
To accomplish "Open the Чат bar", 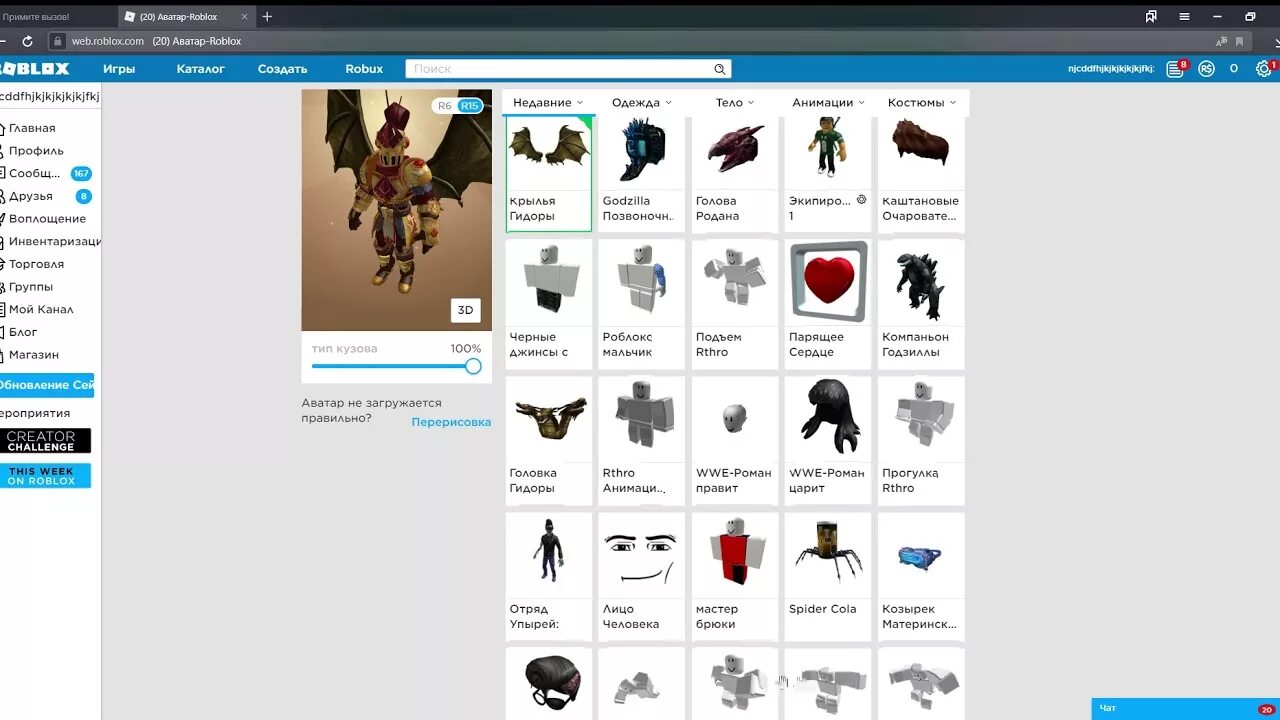I will (x=1185, y=709).
